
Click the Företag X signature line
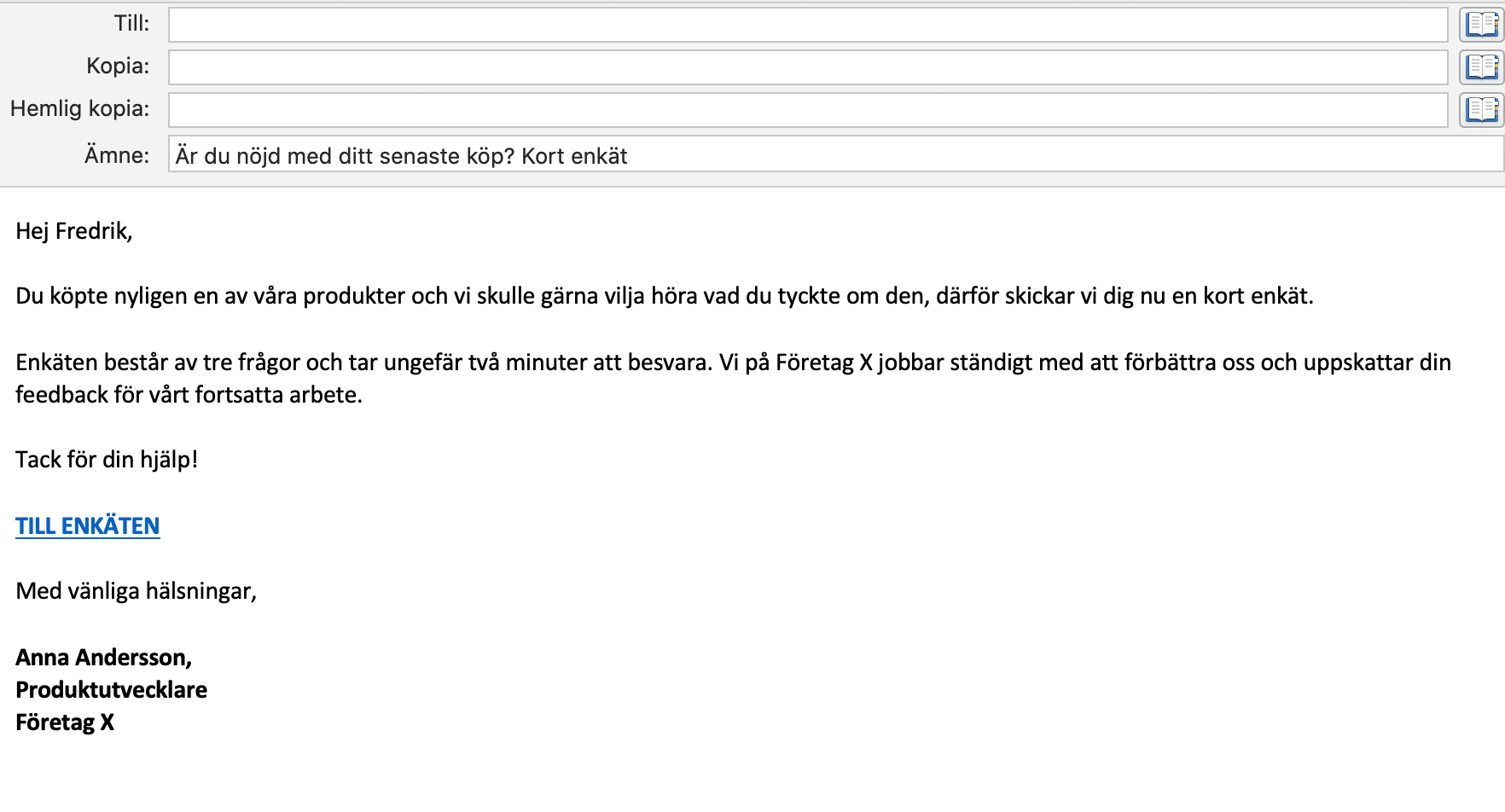tap(66, 722)
